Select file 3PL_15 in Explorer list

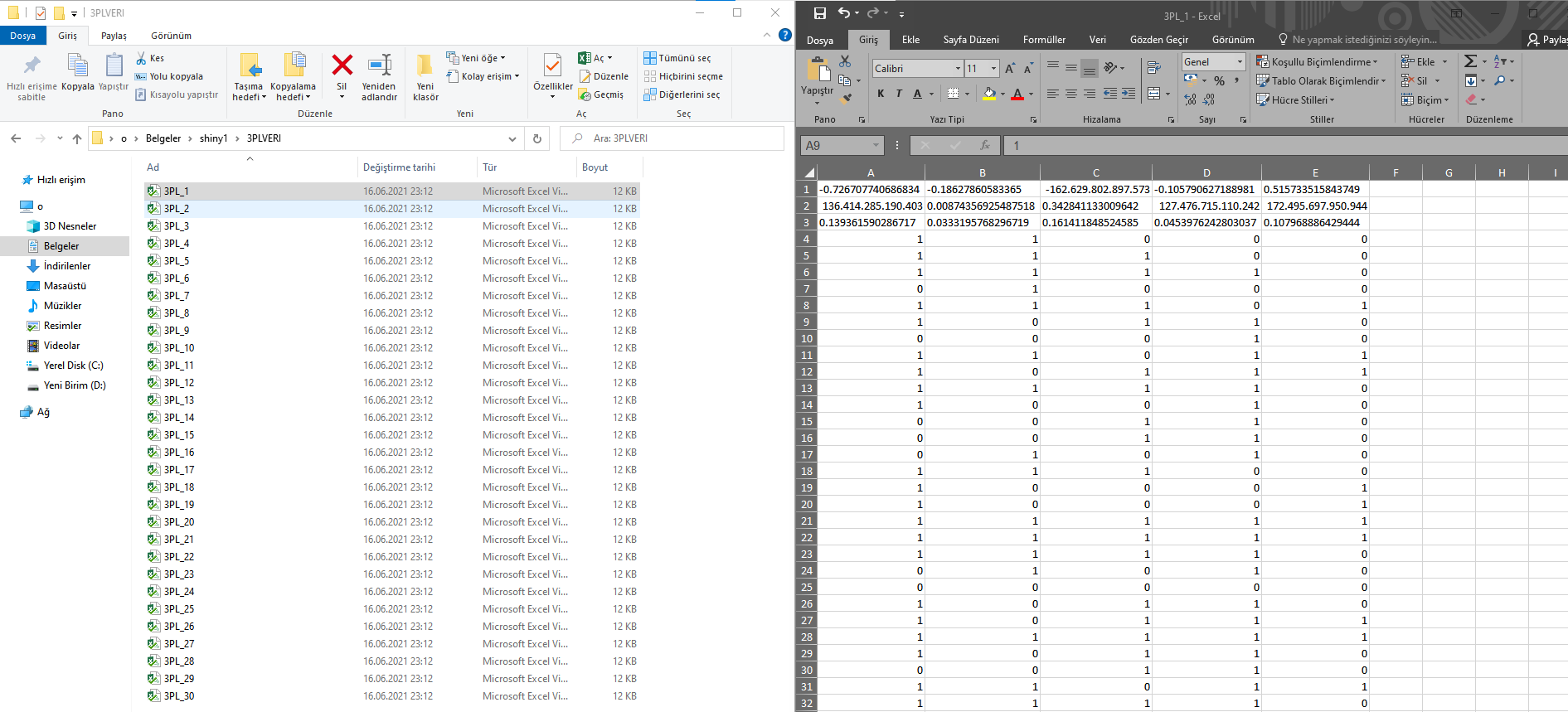click(392, 435)
